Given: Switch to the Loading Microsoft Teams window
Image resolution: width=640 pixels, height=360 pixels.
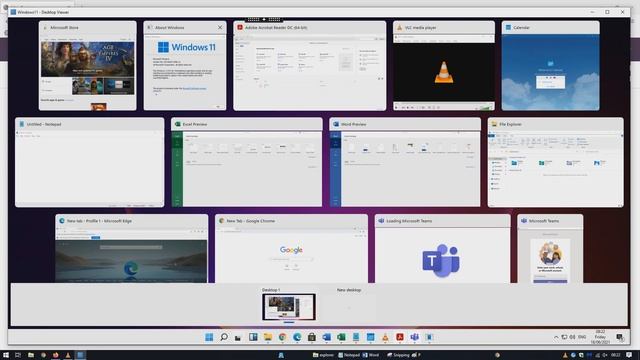Looking at the screenshot, I should 442,249.
